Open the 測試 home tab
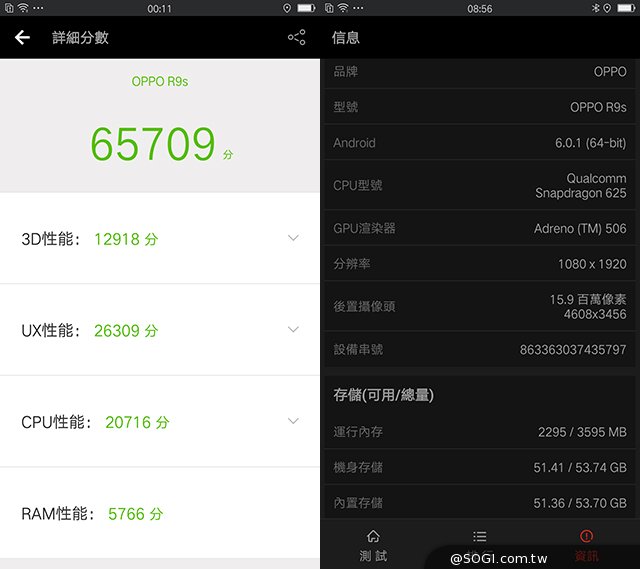The image size is (640, 569). click(373, 546)
